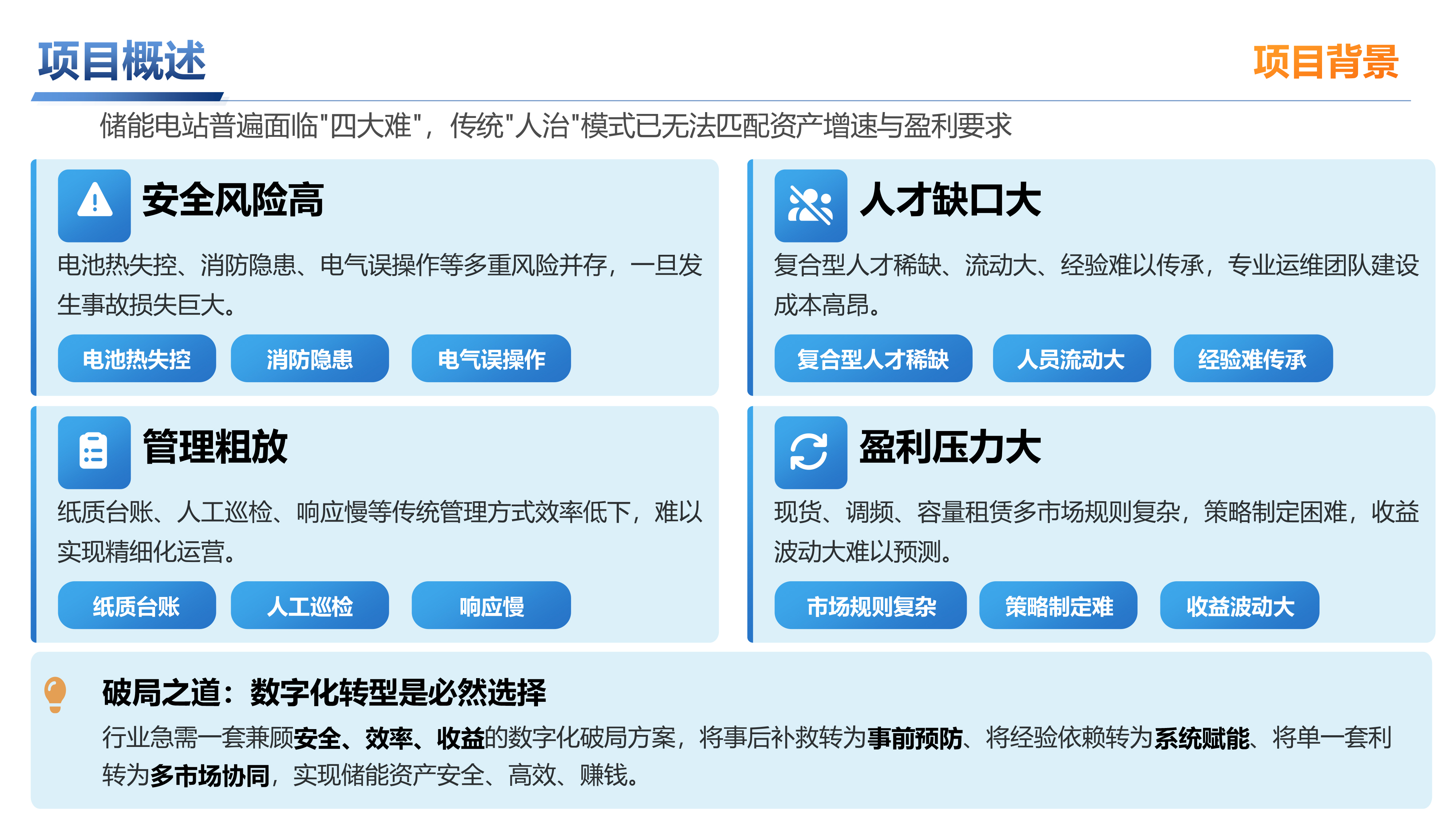Click the 策略制定难 pill
The width and height of the screenshot is (1456, 819).
click(1058, 605)
